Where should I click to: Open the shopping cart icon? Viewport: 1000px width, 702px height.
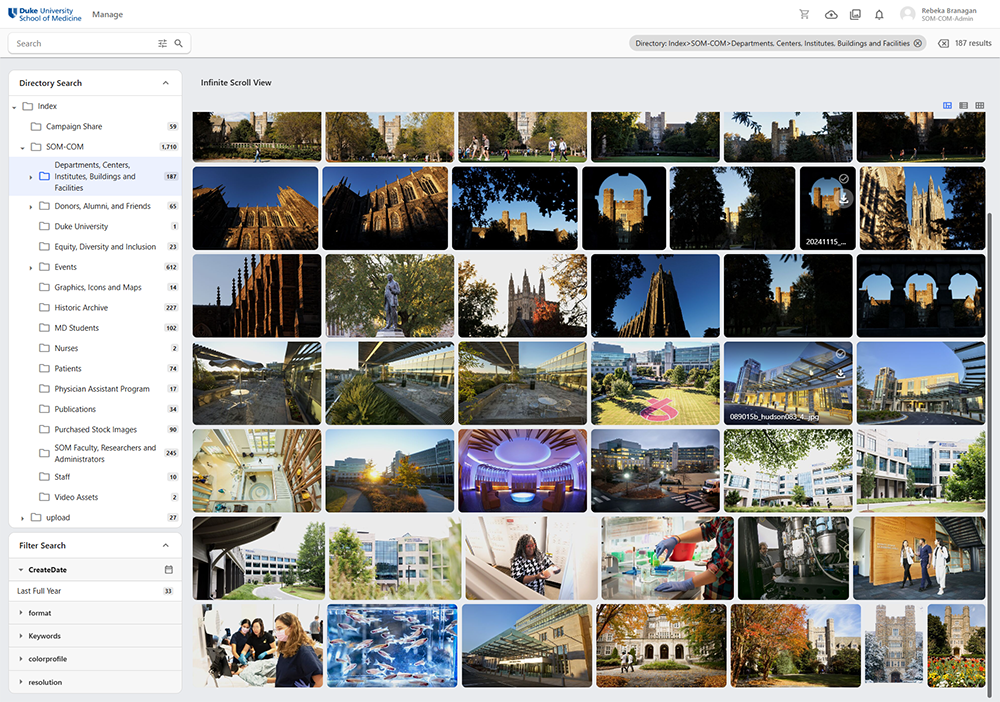[804, 15]
